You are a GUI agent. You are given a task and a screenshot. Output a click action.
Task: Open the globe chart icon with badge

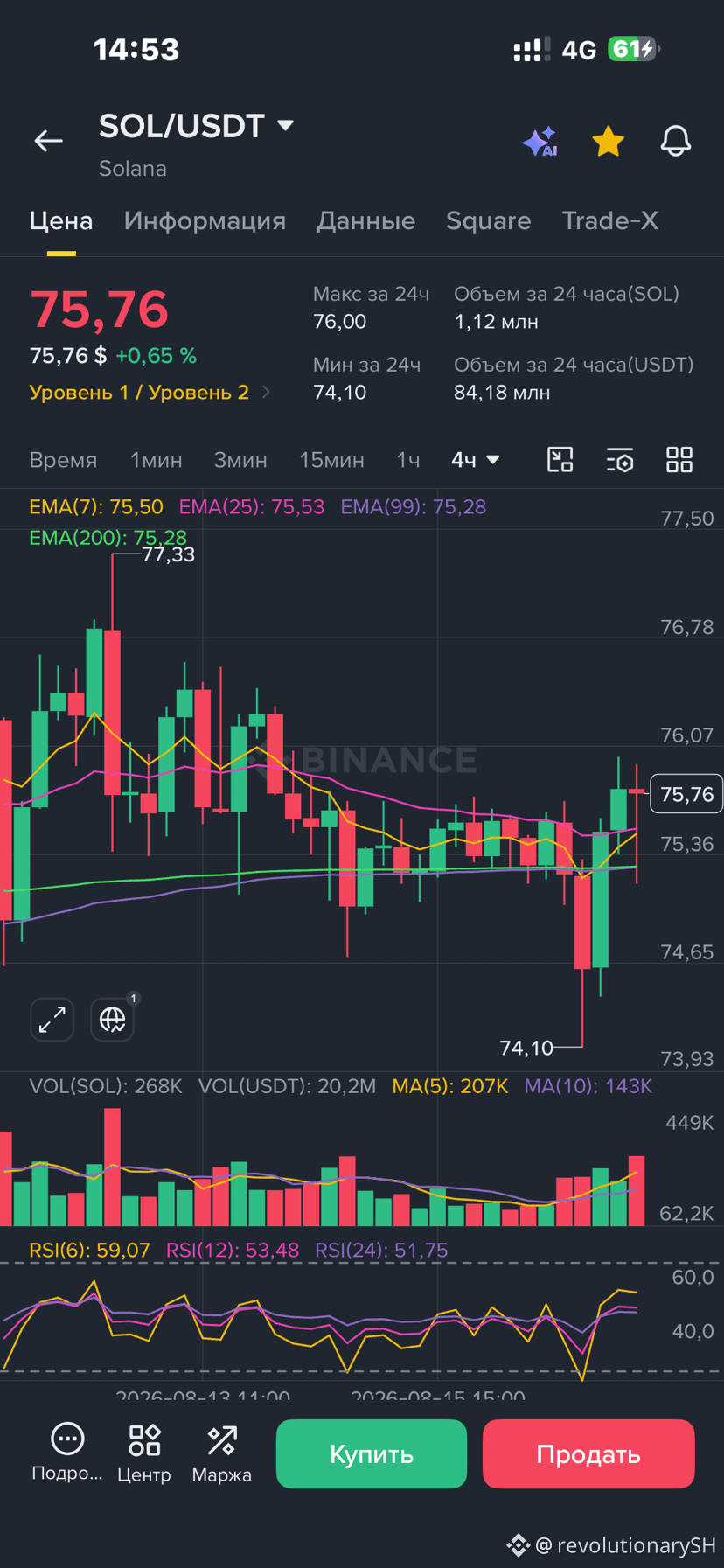pyautogui.click(x=113, y=1020)
